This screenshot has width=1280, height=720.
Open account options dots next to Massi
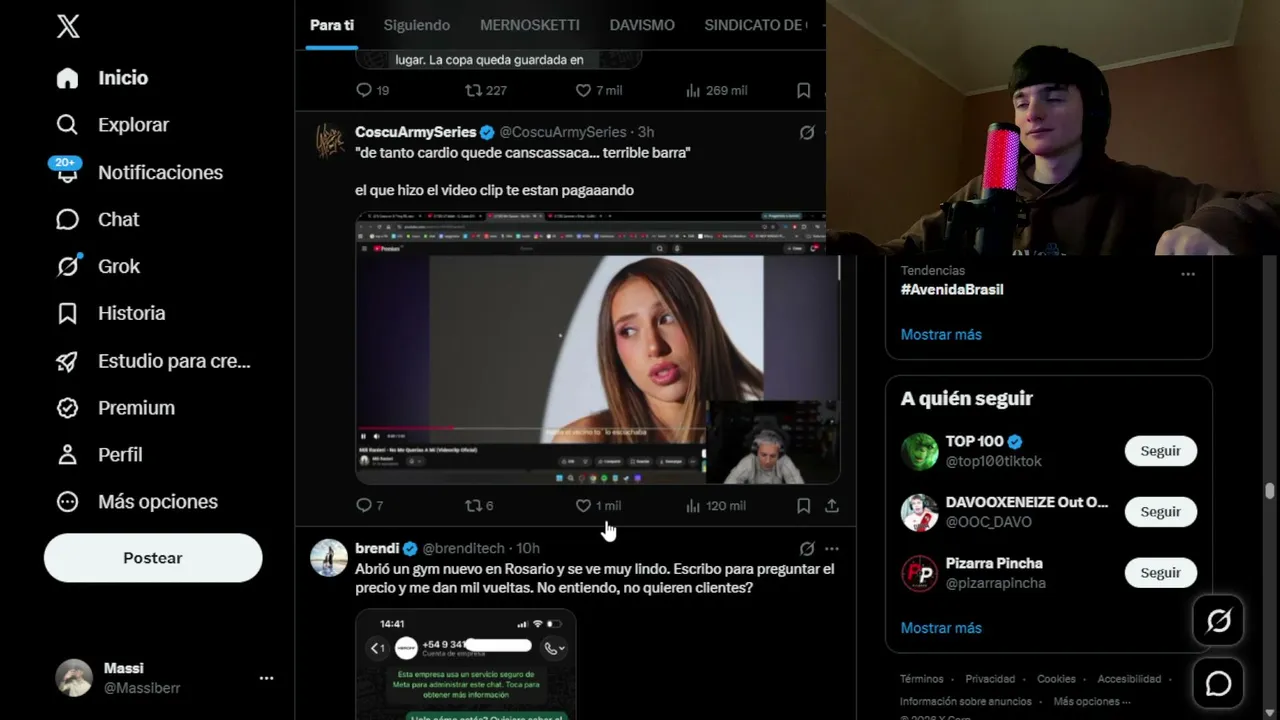pyautogui.click(x=266, y=678)
